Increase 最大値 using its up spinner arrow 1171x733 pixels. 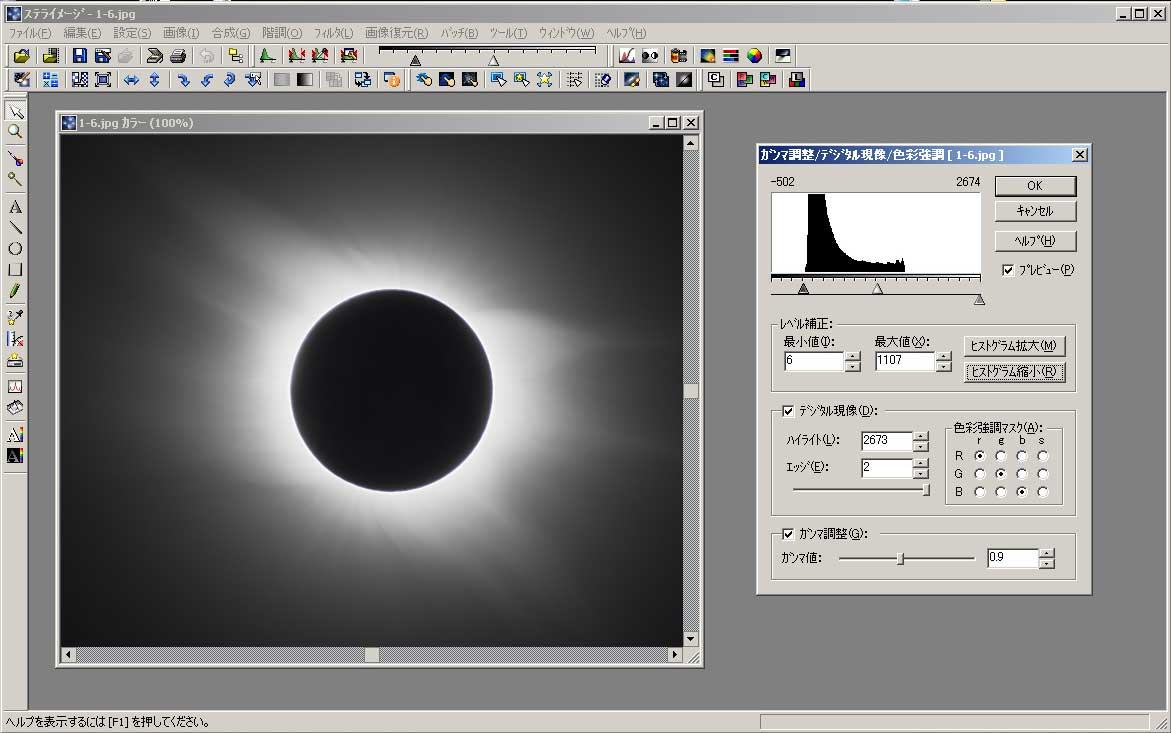click(x=943, y=356)
